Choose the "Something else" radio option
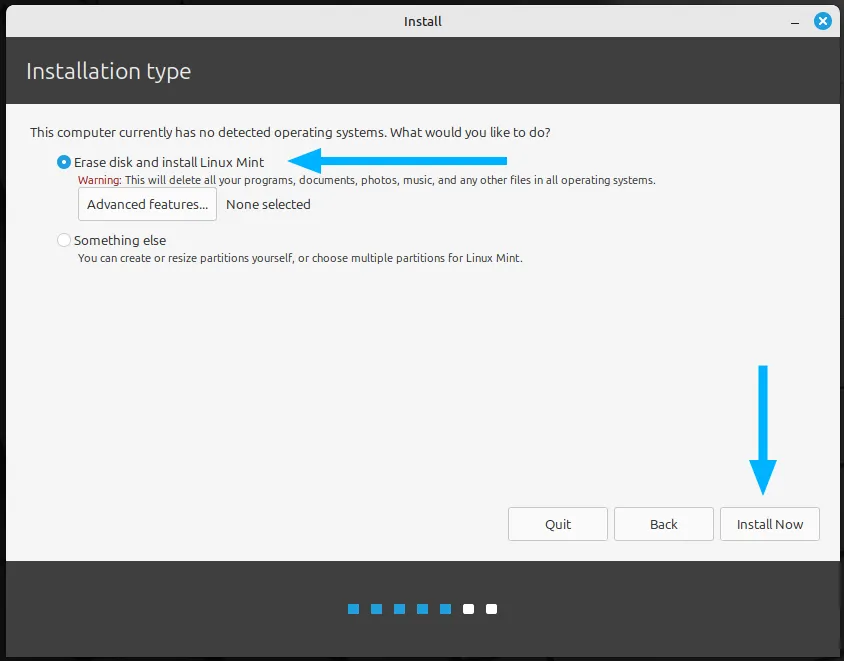Viewport: 844px width, 661px height. tap(65, 240)
